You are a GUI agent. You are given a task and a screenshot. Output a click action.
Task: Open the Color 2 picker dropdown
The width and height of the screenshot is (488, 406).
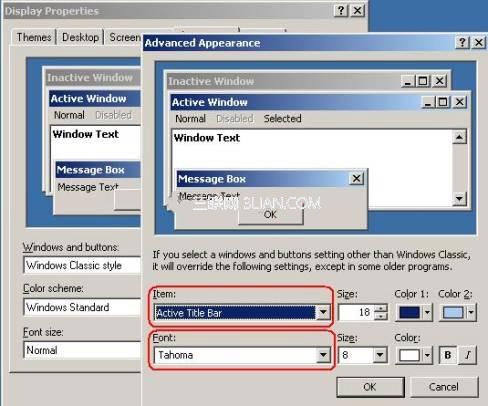pos(458,313)
